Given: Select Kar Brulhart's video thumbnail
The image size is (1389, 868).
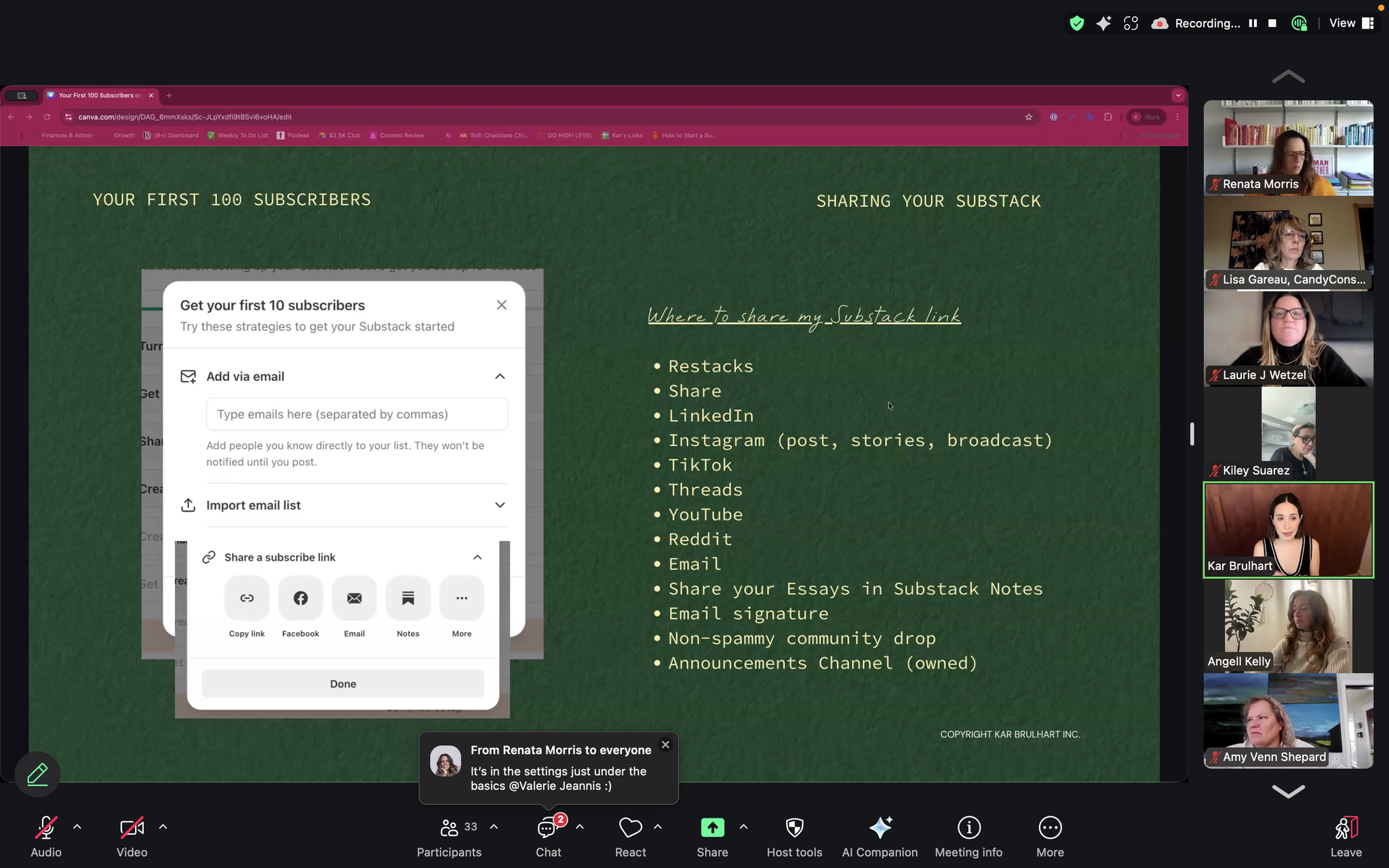Looking at the screenshot, I should [1288, 530].
